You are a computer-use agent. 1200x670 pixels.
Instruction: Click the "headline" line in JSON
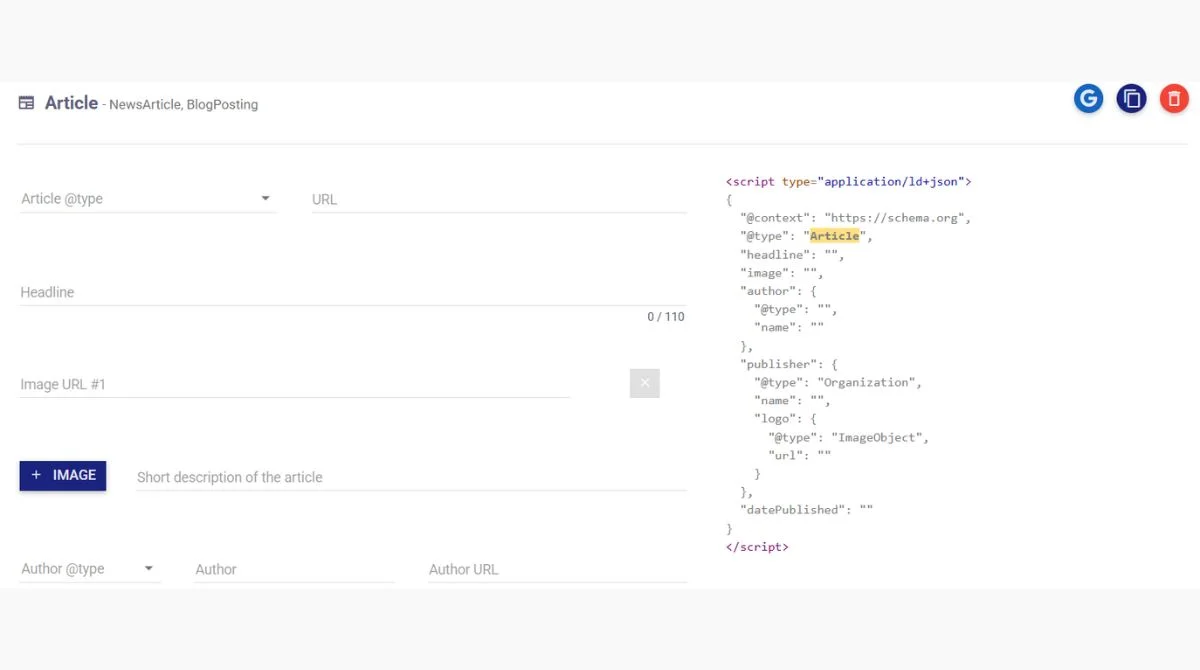coord(793,254)
